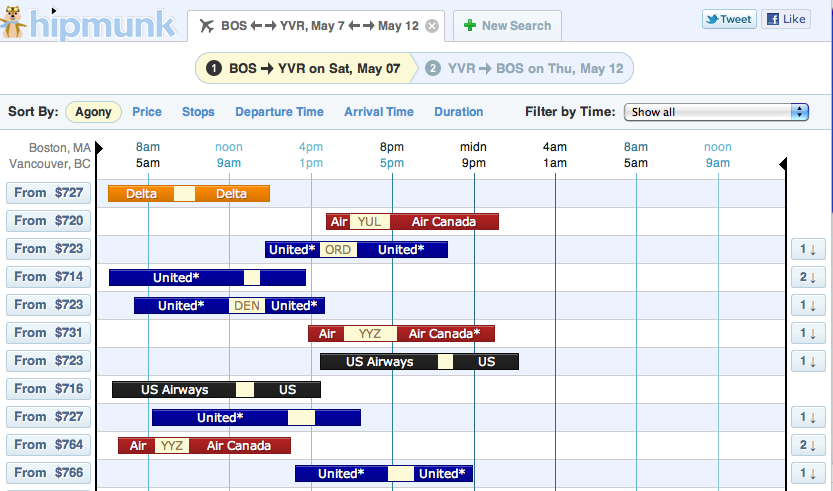Sort flights by Price
This screenshot has width=833, height=491.
(147, 112)
